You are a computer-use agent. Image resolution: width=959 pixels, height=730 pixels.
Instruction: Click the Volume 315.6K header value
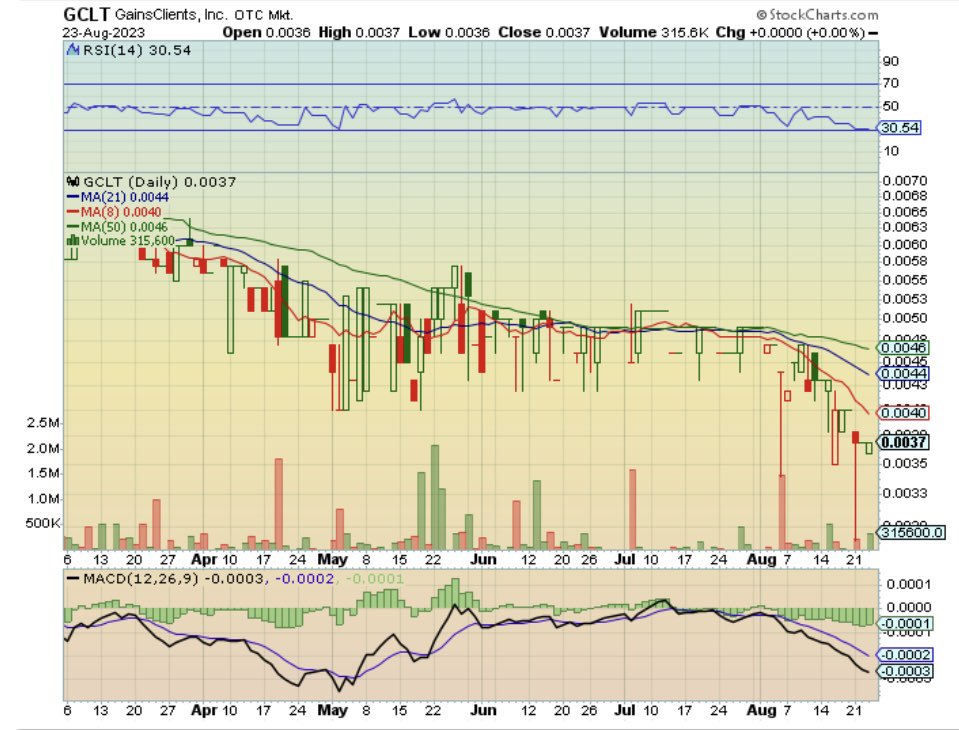point(653,32)
